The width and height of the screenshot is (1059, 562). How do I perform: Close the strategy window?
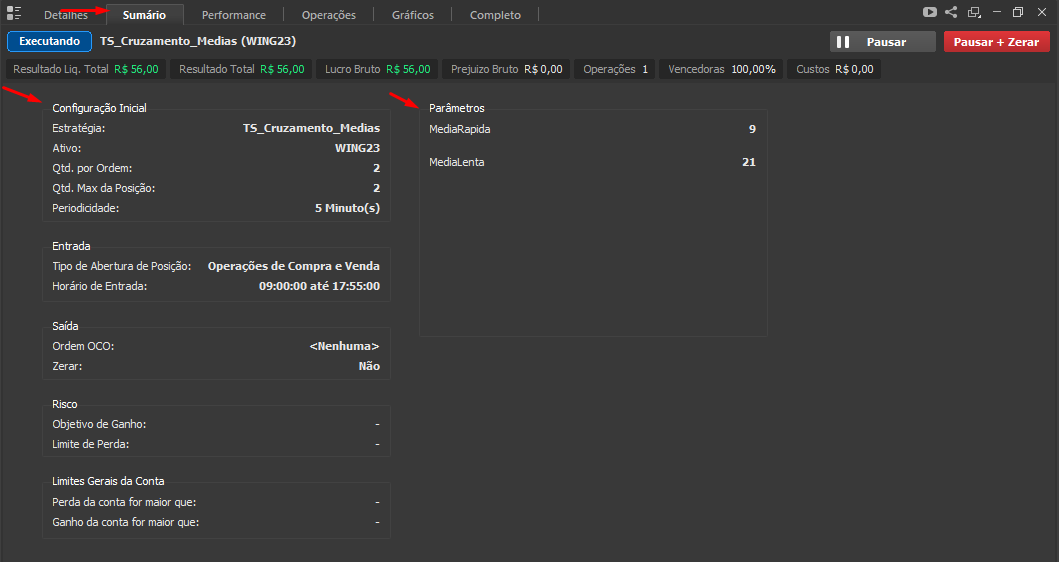tap(1041, 12)
